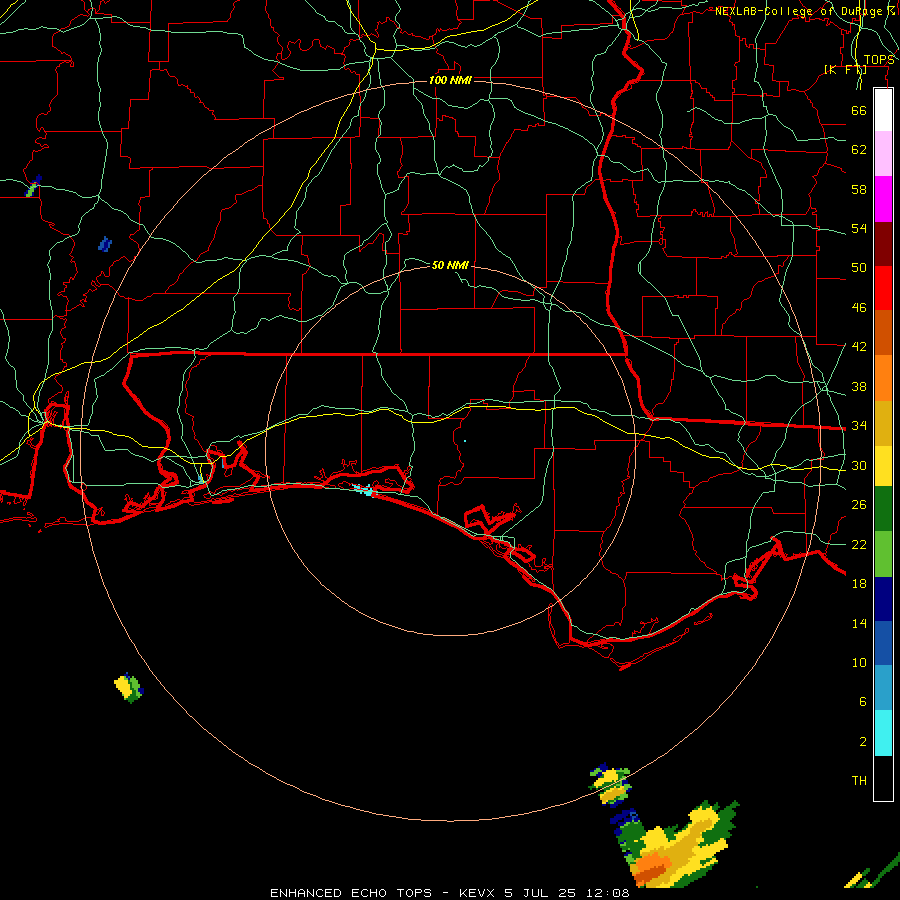The width and height of the screenshot is (900, 900).
Task: Click the dark red swatch between 54 and 50
Action: 883,244
